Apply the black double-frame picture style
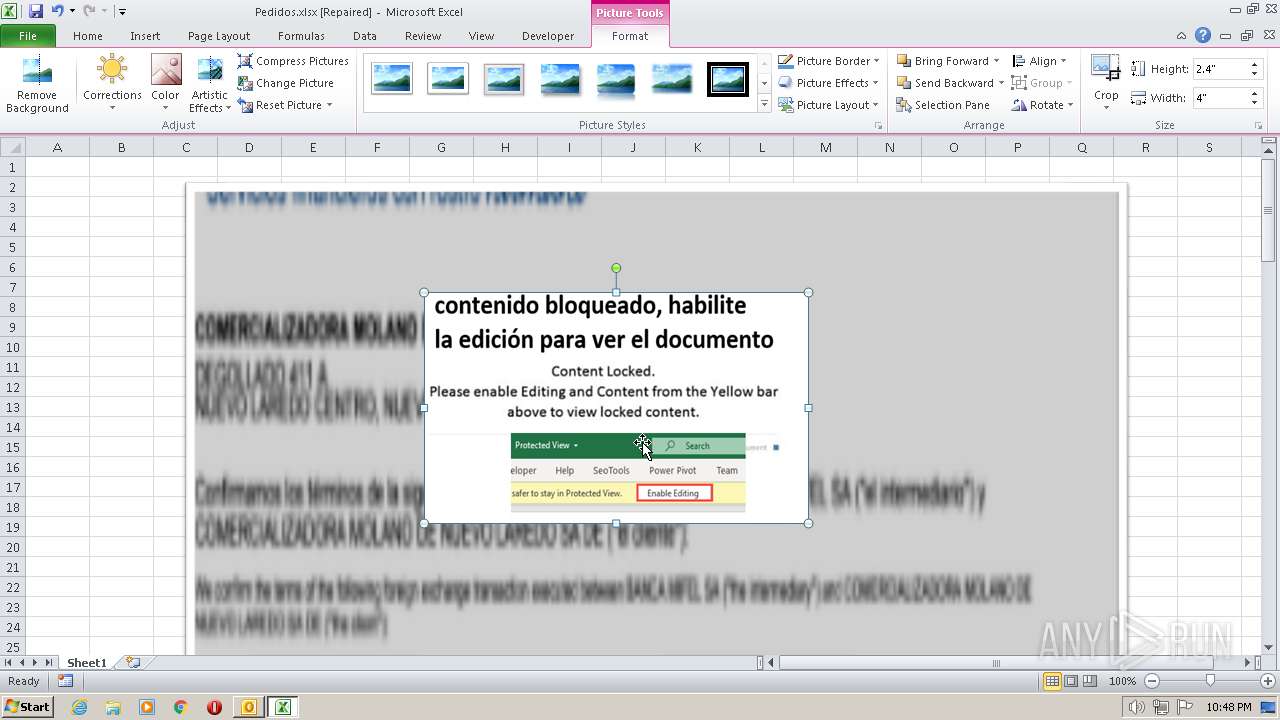The height and width of the screenshot is (720, 1280). tap(728, 78)
